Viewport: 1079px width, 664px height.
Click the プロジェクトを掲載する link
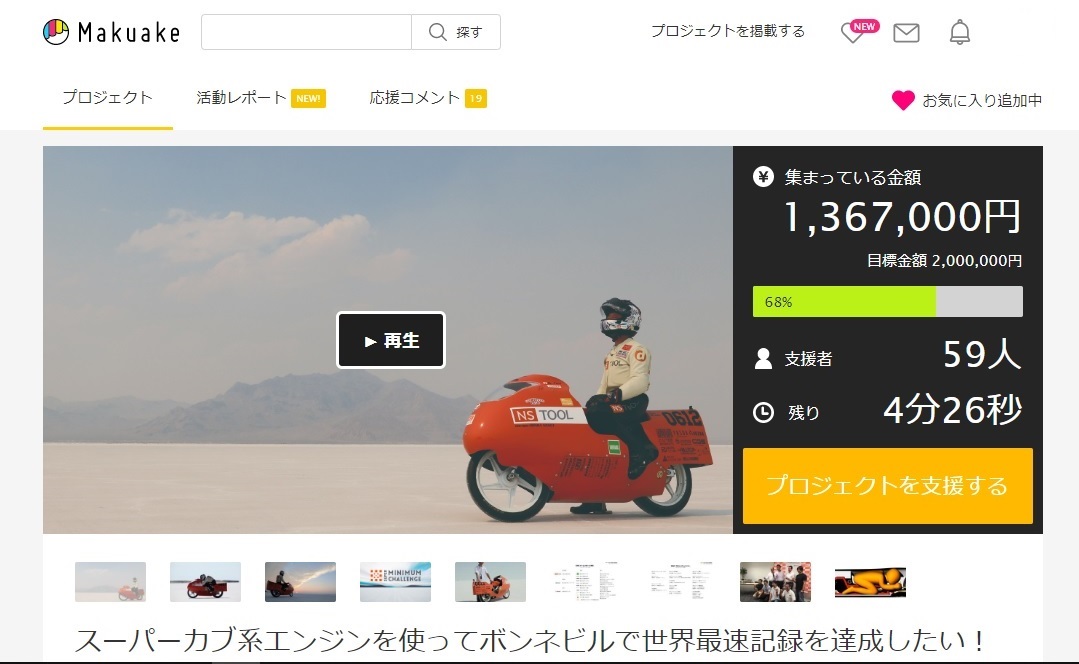point(727,31)
